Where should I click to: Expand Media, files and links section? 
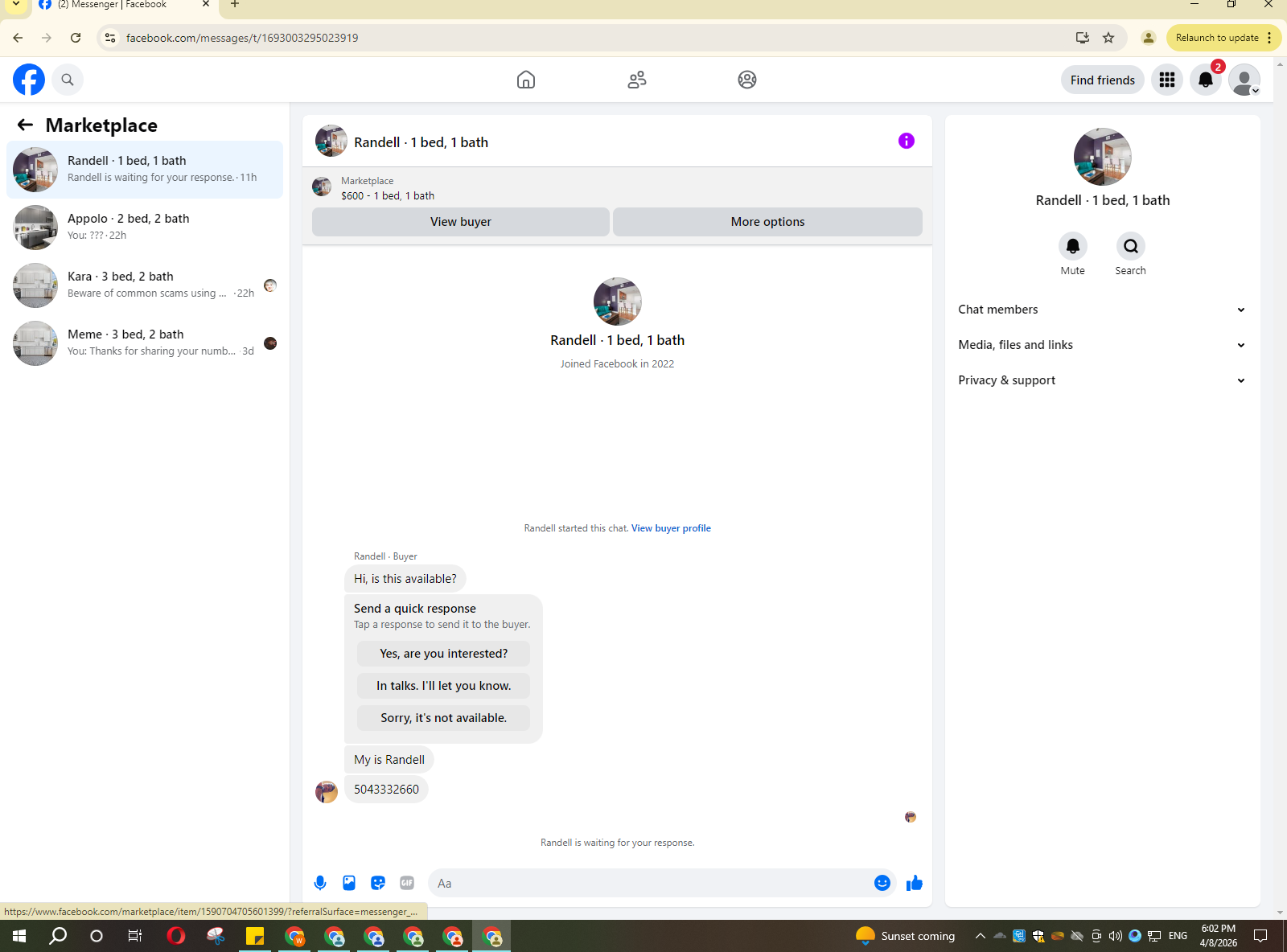coord(1102,345)
